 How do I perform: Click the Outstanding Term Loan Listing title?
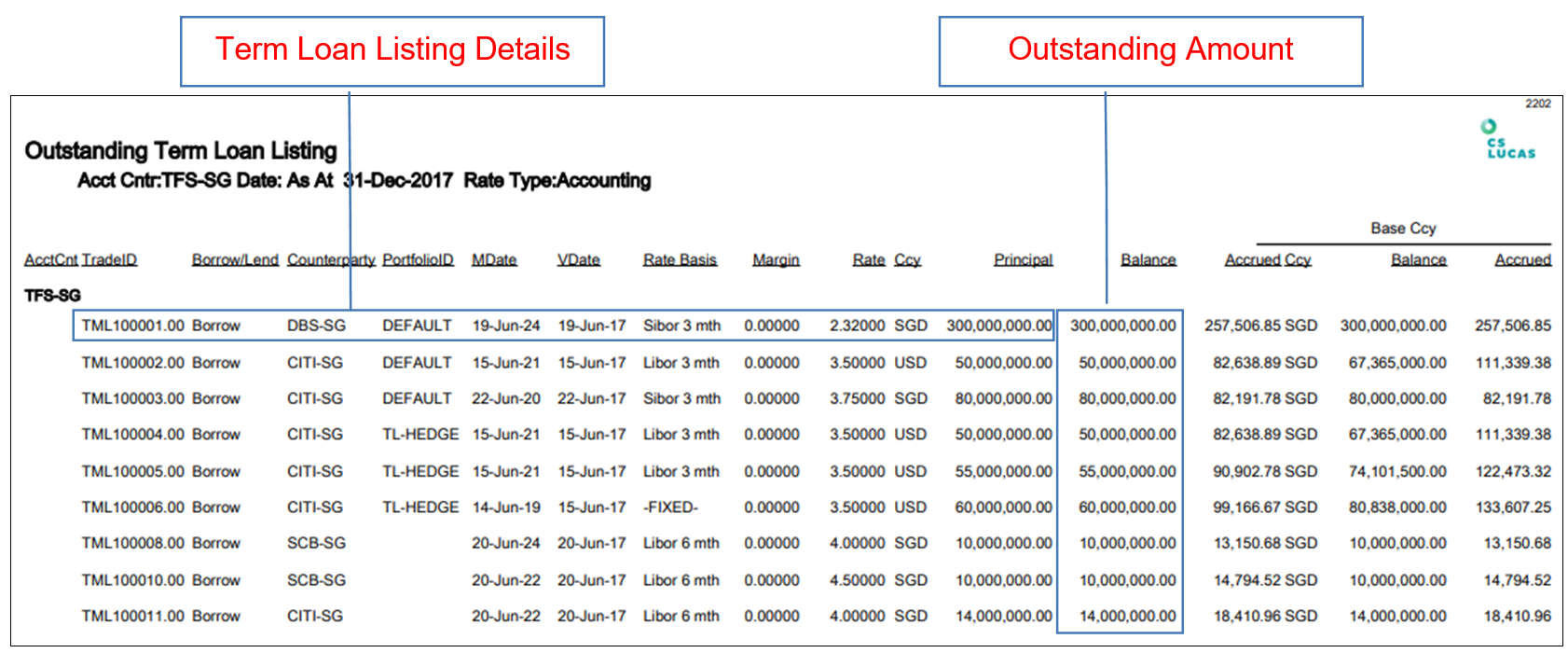click(180, 151)
